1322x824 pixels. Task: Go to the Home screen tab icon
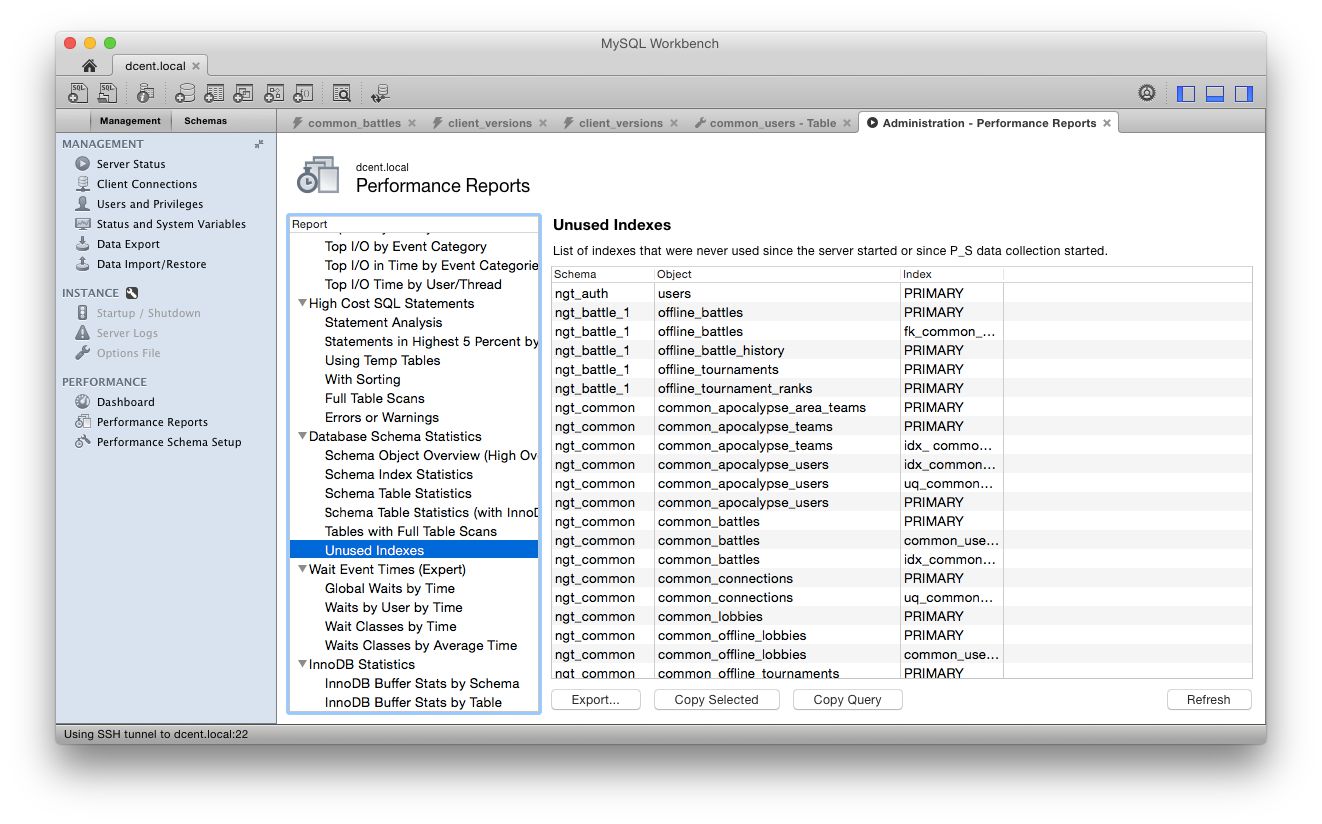pos(89,66)
